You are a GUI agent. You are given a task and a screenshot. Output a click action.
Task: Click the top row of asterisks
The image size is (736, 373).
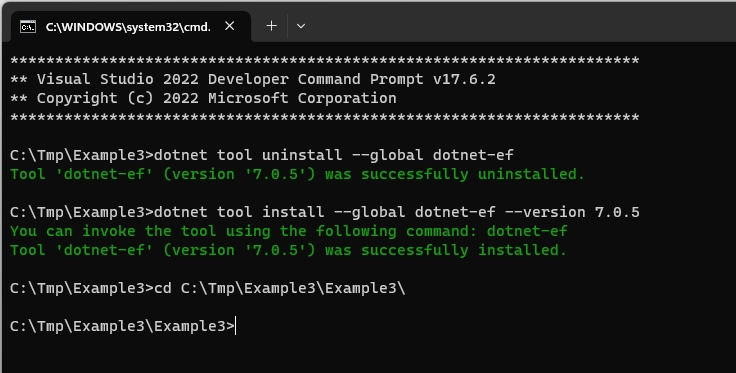pyautogui.click(x=324, y=61)
